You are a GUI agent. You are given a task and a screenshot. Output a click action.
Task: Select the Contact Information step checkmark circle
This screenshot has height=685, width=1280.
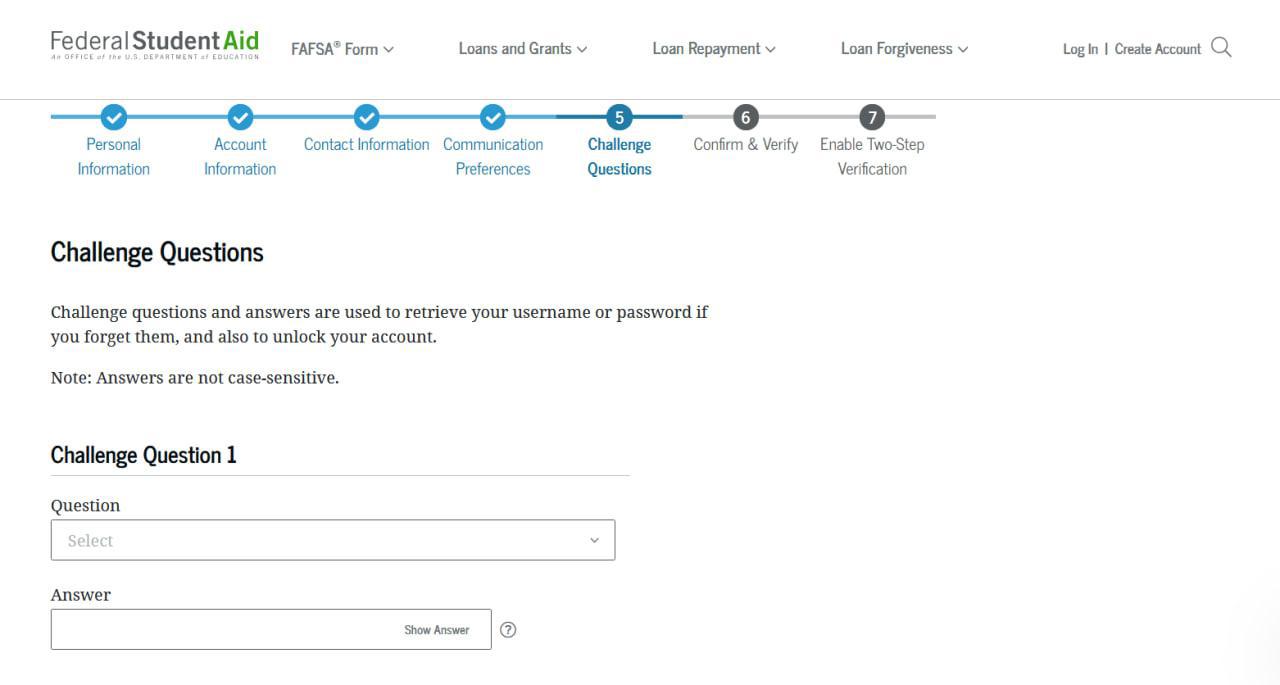367,117
